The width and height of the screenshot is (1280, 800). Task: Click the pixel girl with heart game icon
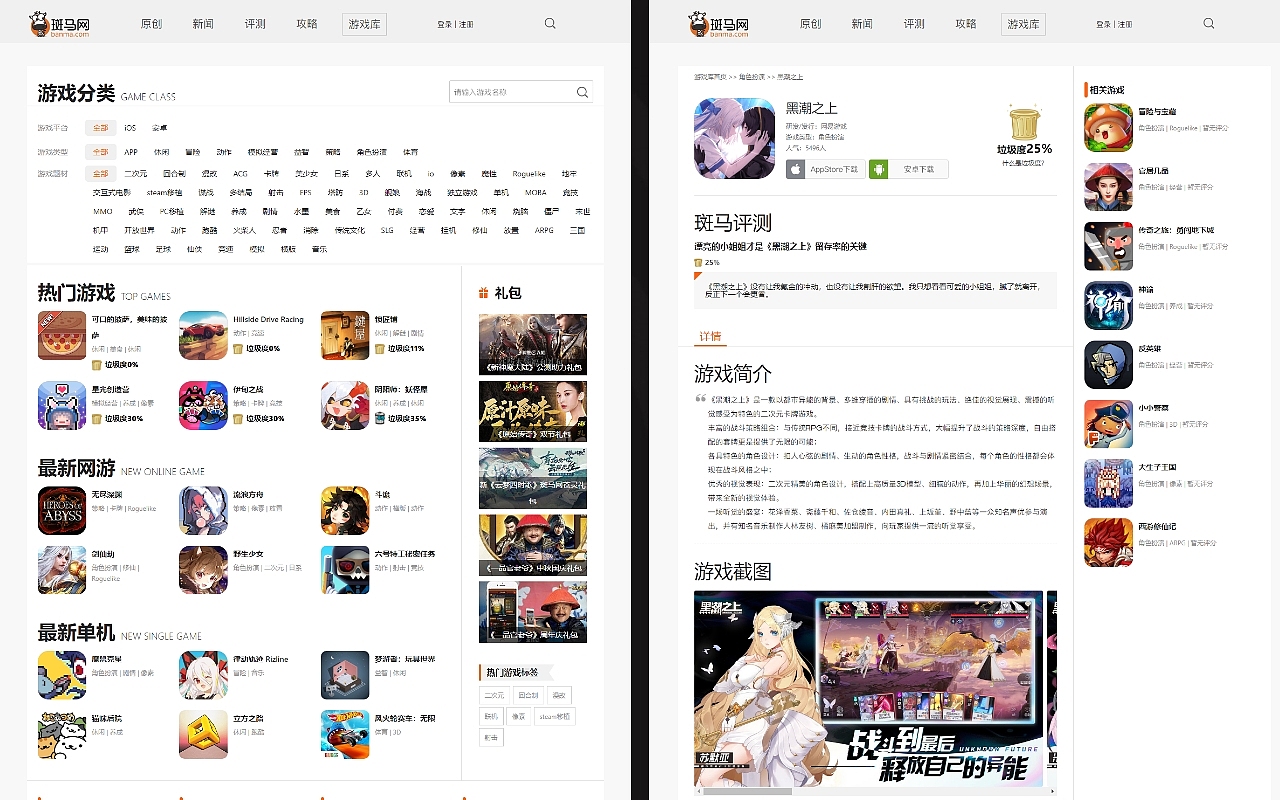62,405
